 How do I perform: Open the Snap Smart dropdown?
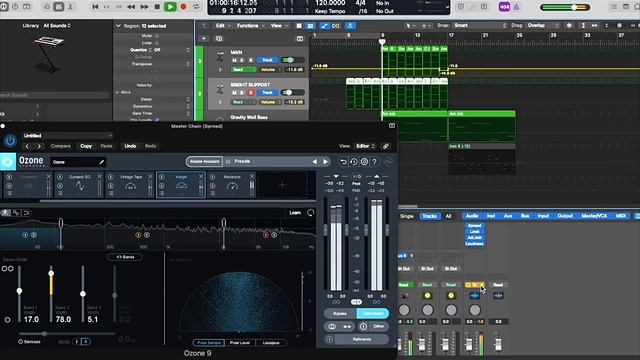pos(479,25)
